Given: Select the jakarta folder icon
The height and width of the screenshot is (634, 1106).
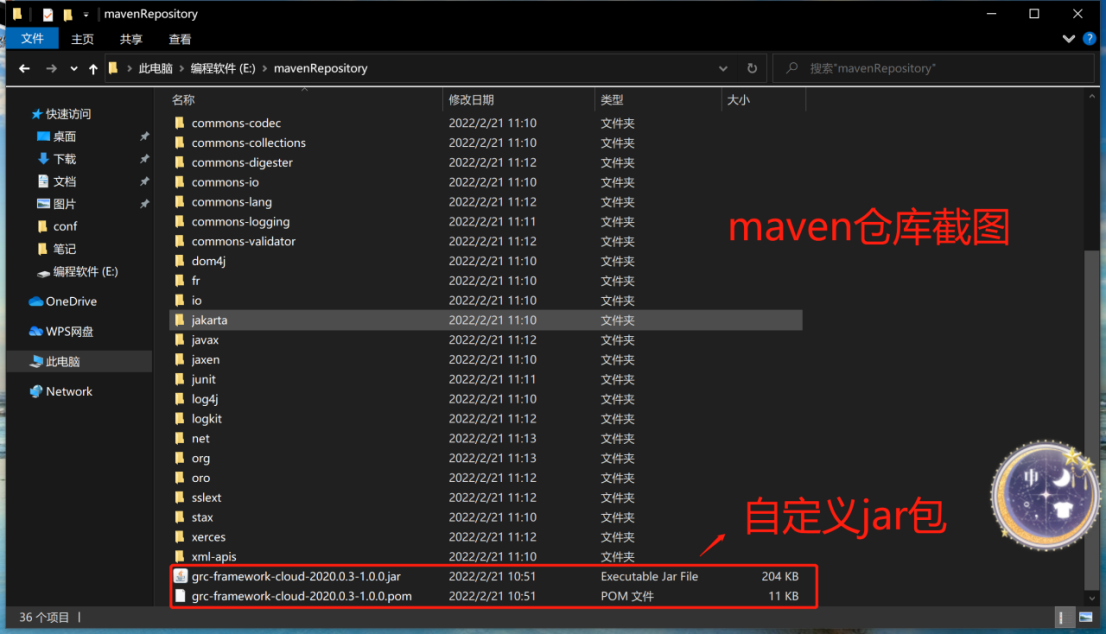Looking at the screenshot, I should (180, 320).
